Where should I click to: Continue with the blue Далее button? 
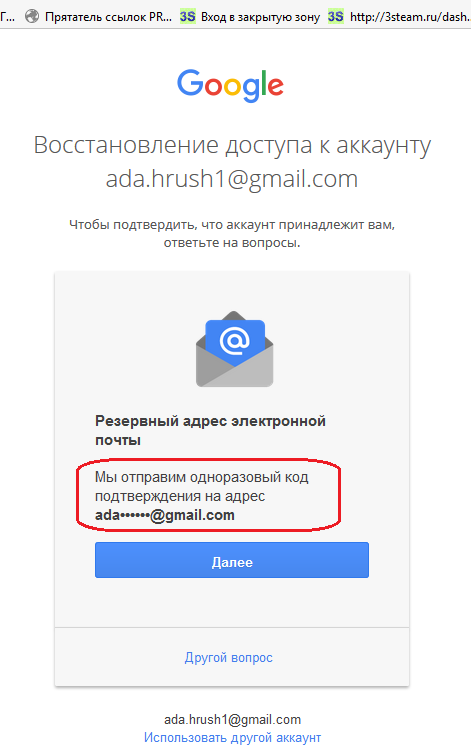232,560
